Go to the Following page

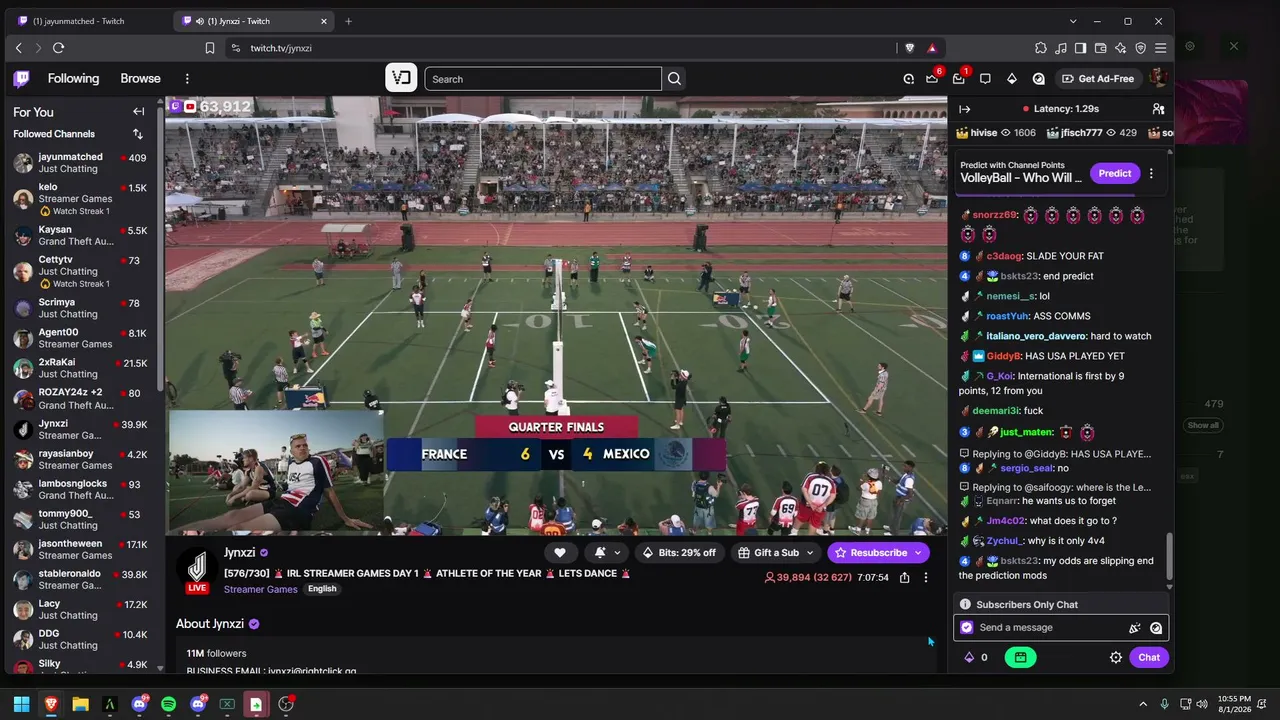pos(73,79)
